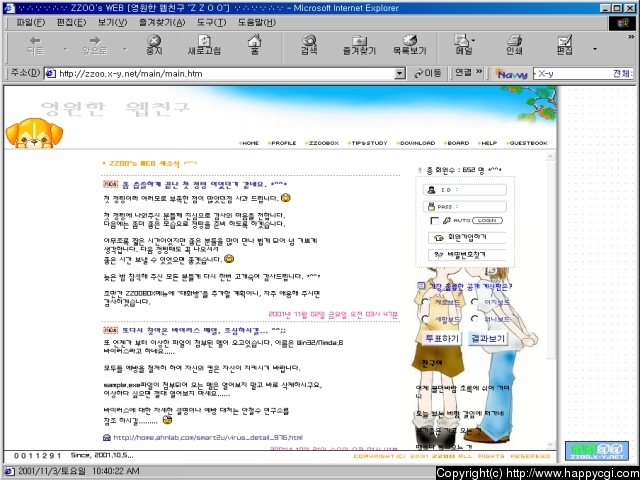Refresh the page with 새로고침
640x480 pixels.
tap(204, 45)
